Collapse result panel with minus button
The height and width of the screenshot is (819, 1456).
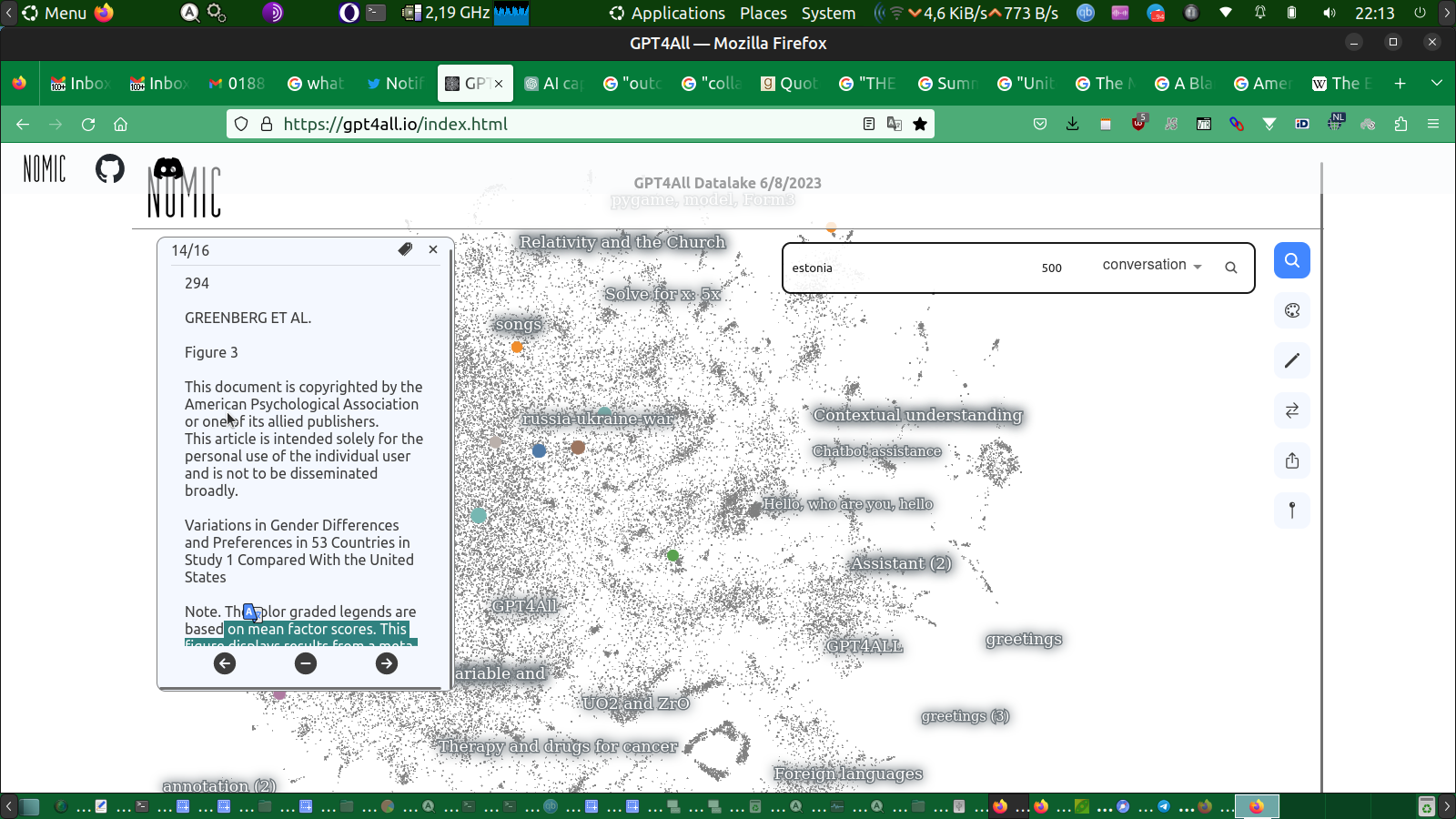coord(306,663)
